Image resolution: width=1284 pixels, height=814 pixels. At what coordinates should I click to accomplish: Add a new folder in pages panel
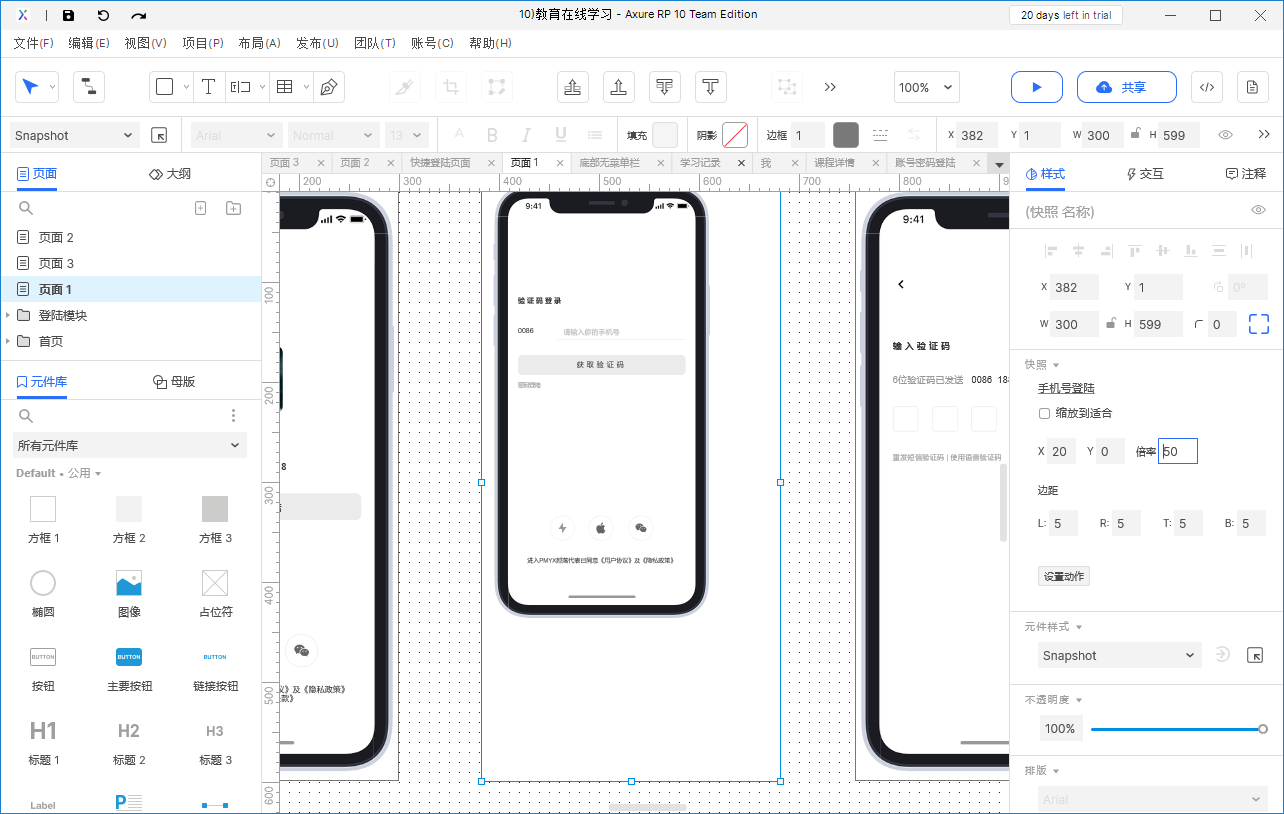(233, 208)
